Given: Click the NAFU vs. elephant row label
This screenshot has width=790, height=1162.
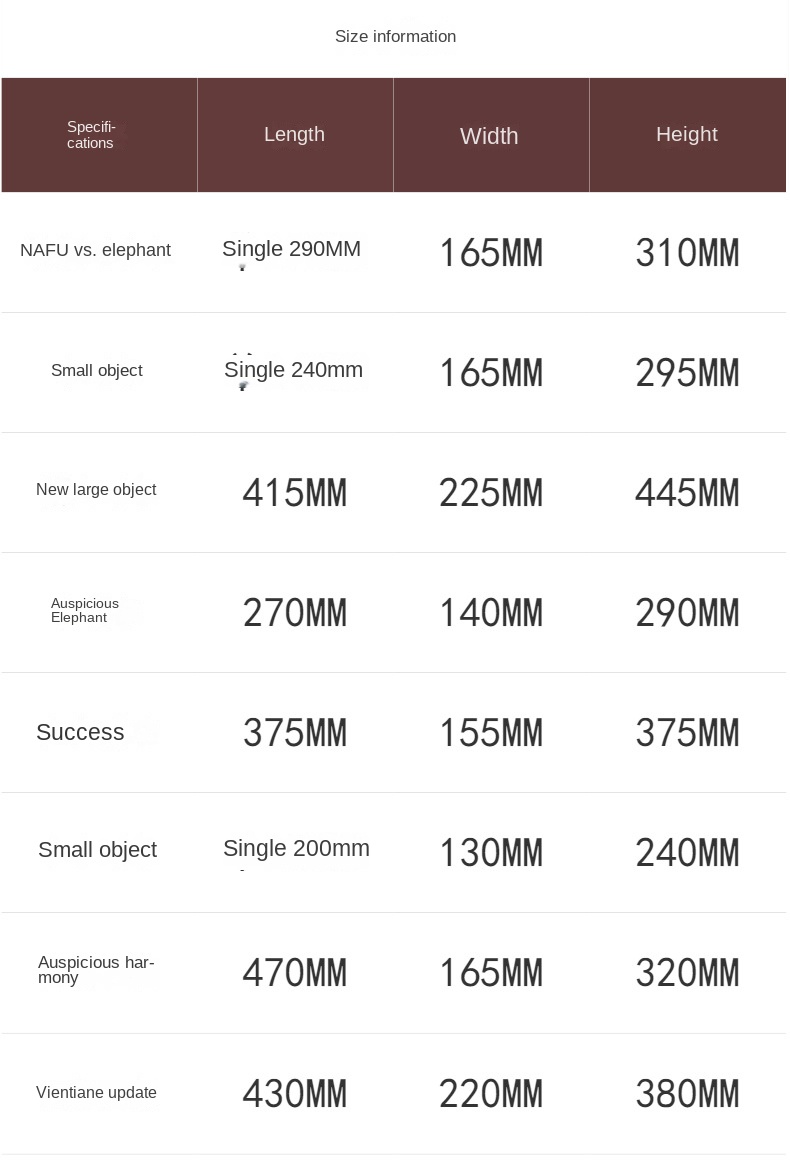Looking at the screenshot, I should [95, 250].
